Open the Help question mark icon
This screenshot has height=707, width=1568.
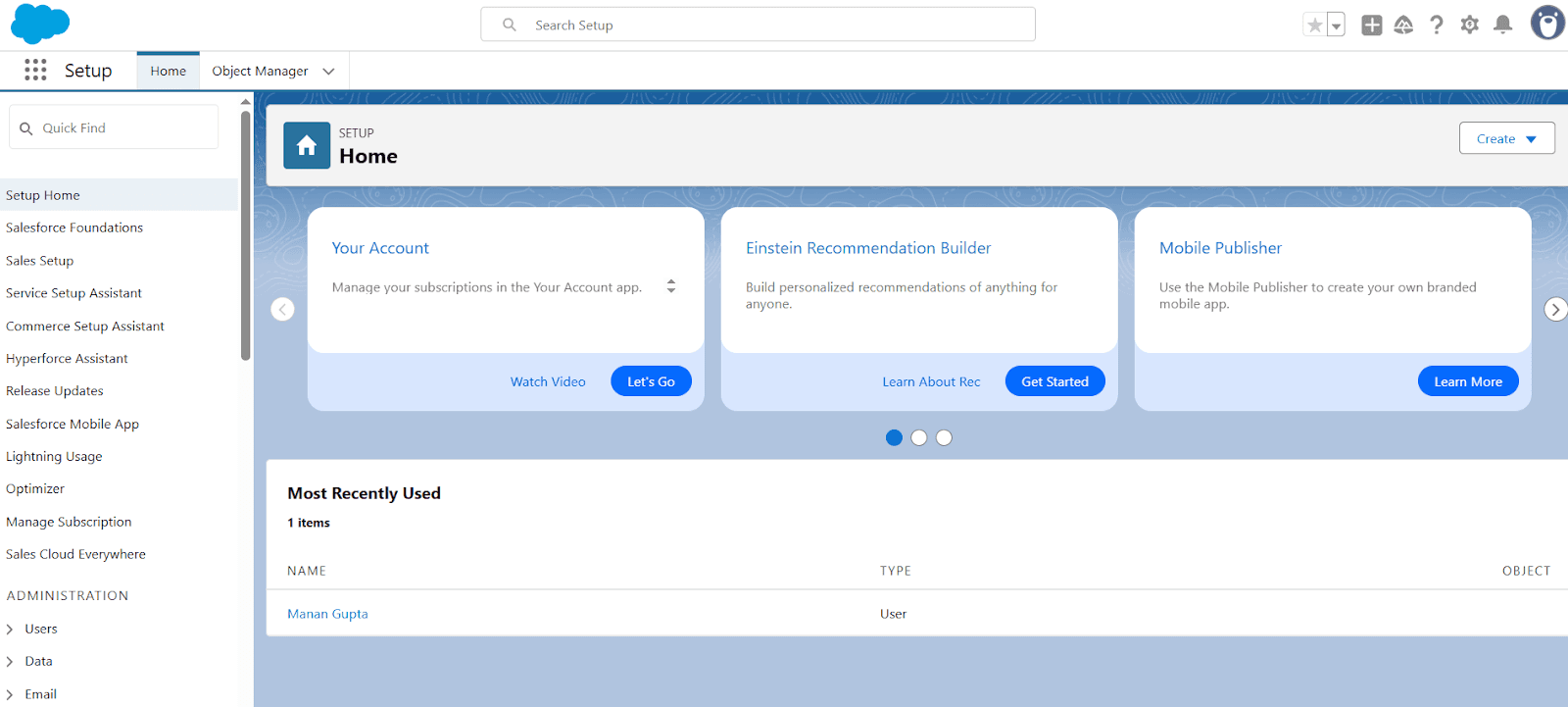click(x=1437, y=25)
